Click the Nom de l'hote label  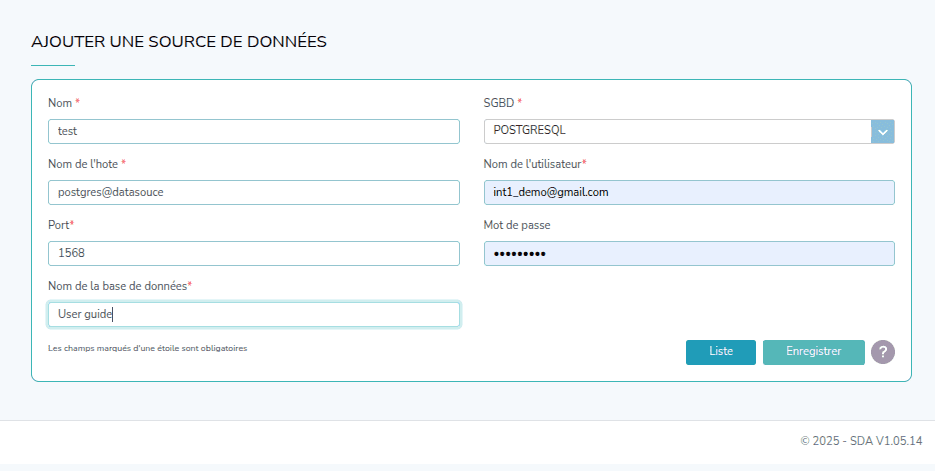(x=83, y=164)
